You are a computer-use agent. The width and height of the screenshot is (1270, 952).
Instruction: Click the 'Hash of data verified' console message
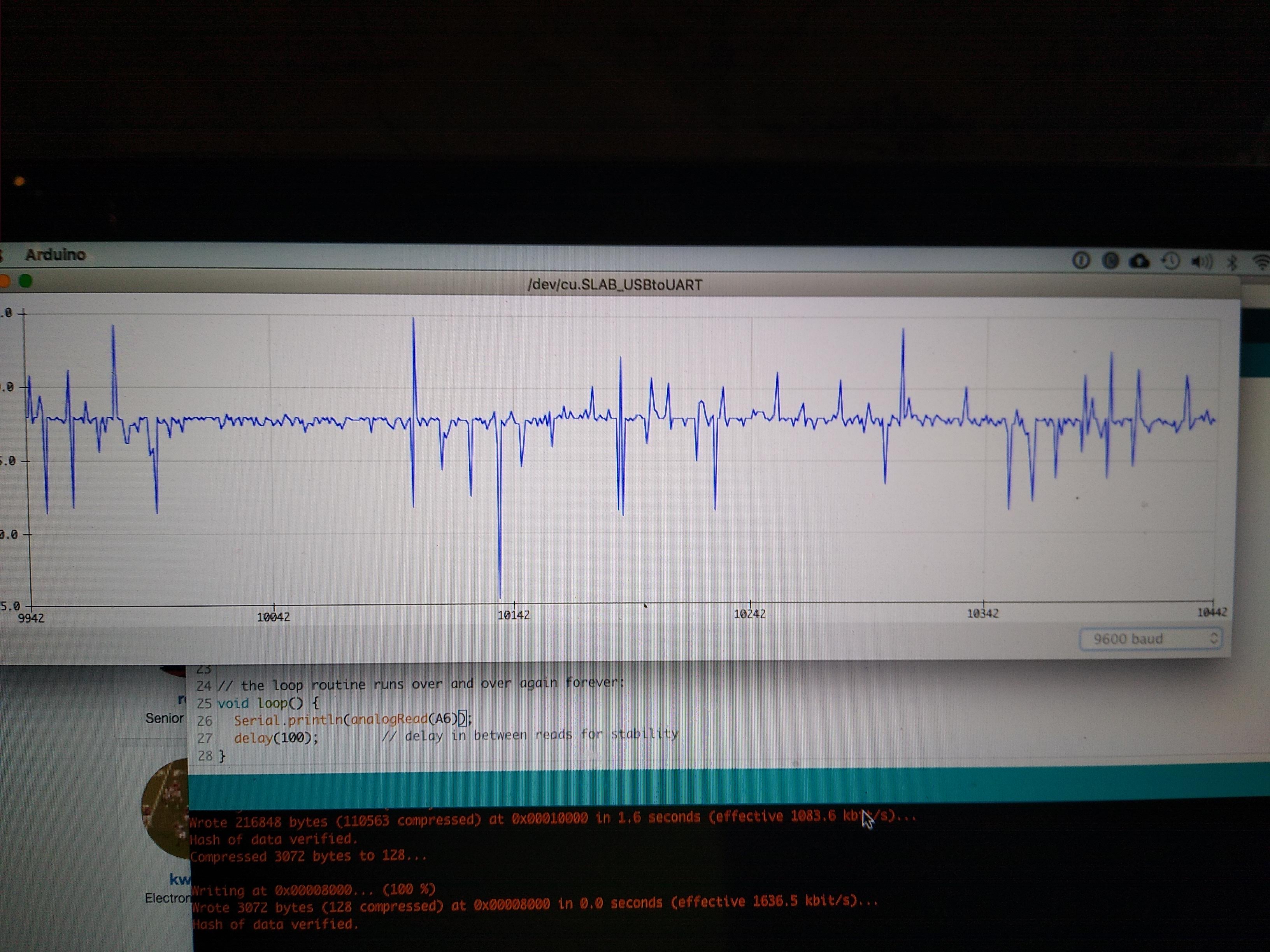[x=274, y=840]
